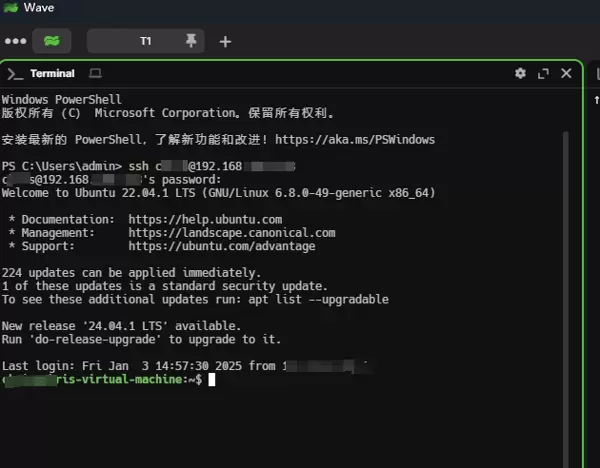Close the Terminal block

pos(566,73)
